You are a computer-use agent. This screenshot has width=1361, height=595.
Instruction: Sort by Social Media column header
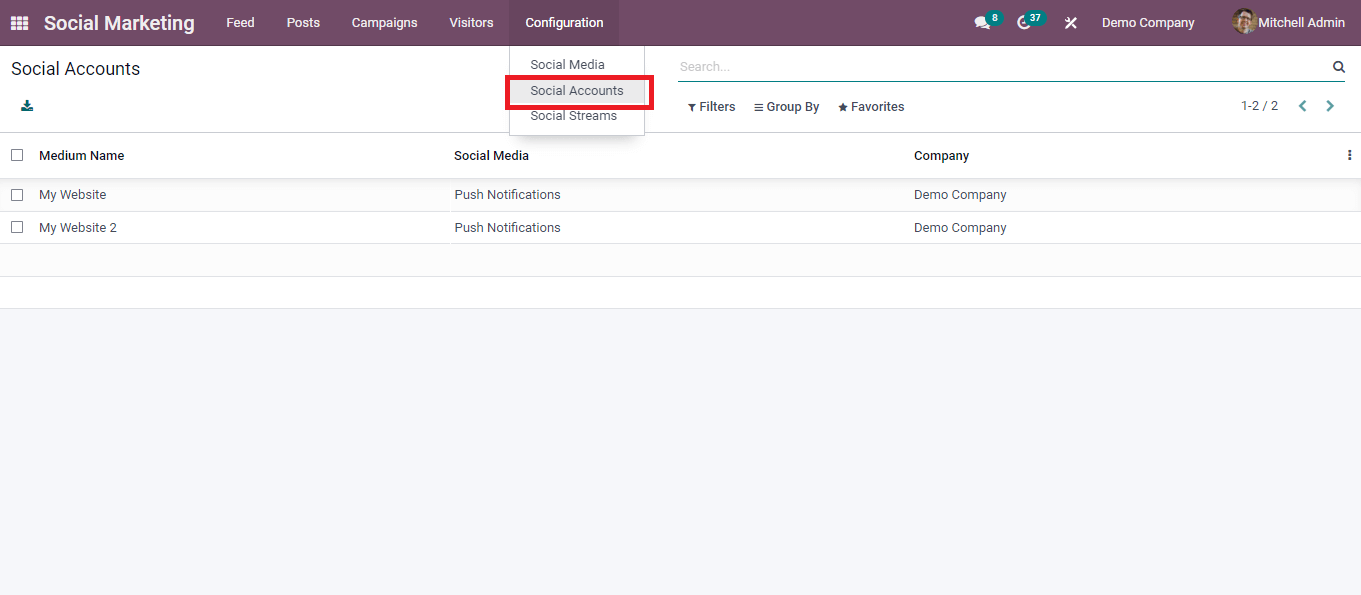pyautogui.click(x=491, y=156)
